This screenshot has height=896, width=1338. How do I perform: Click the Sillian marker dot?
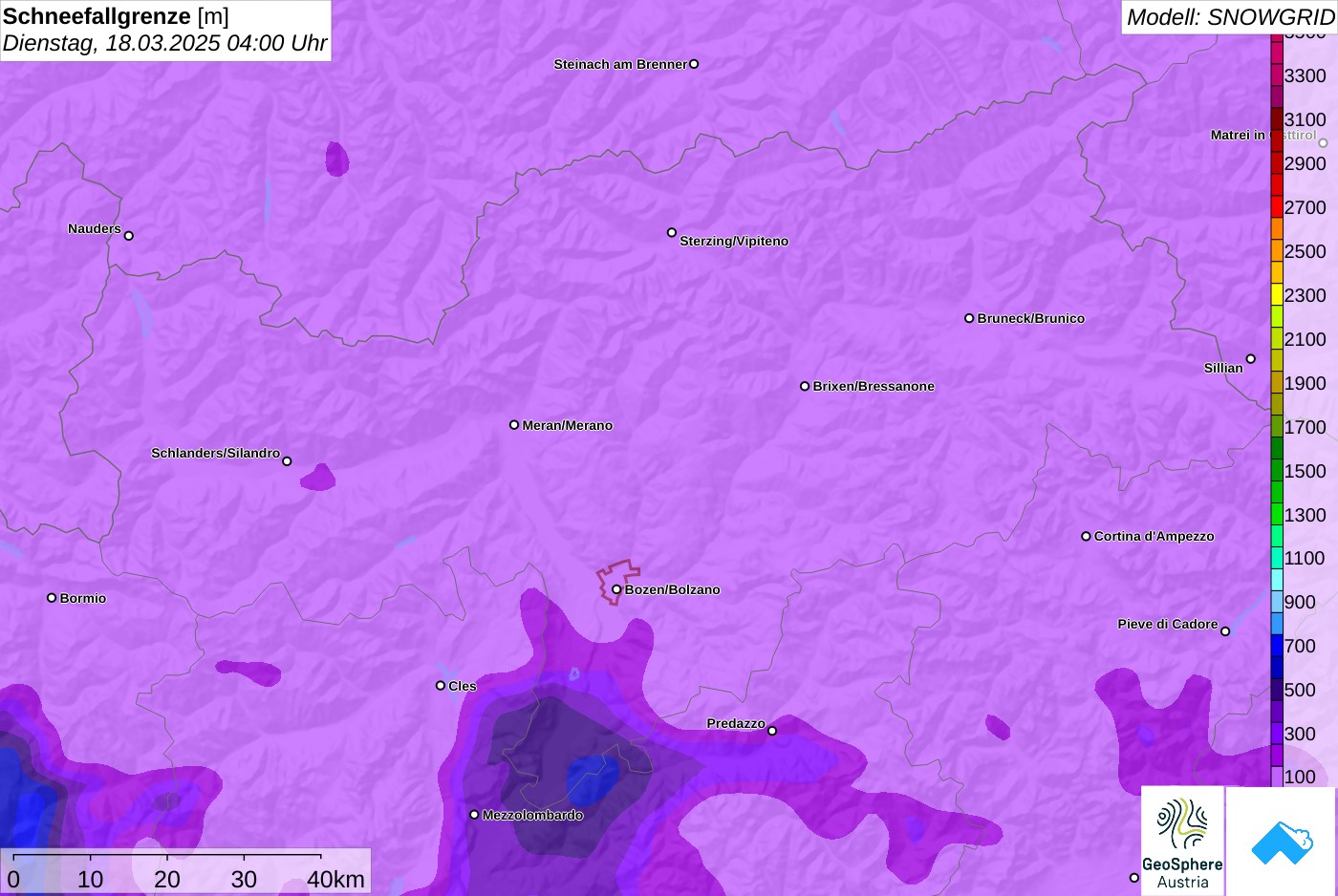pos(1251,359)
